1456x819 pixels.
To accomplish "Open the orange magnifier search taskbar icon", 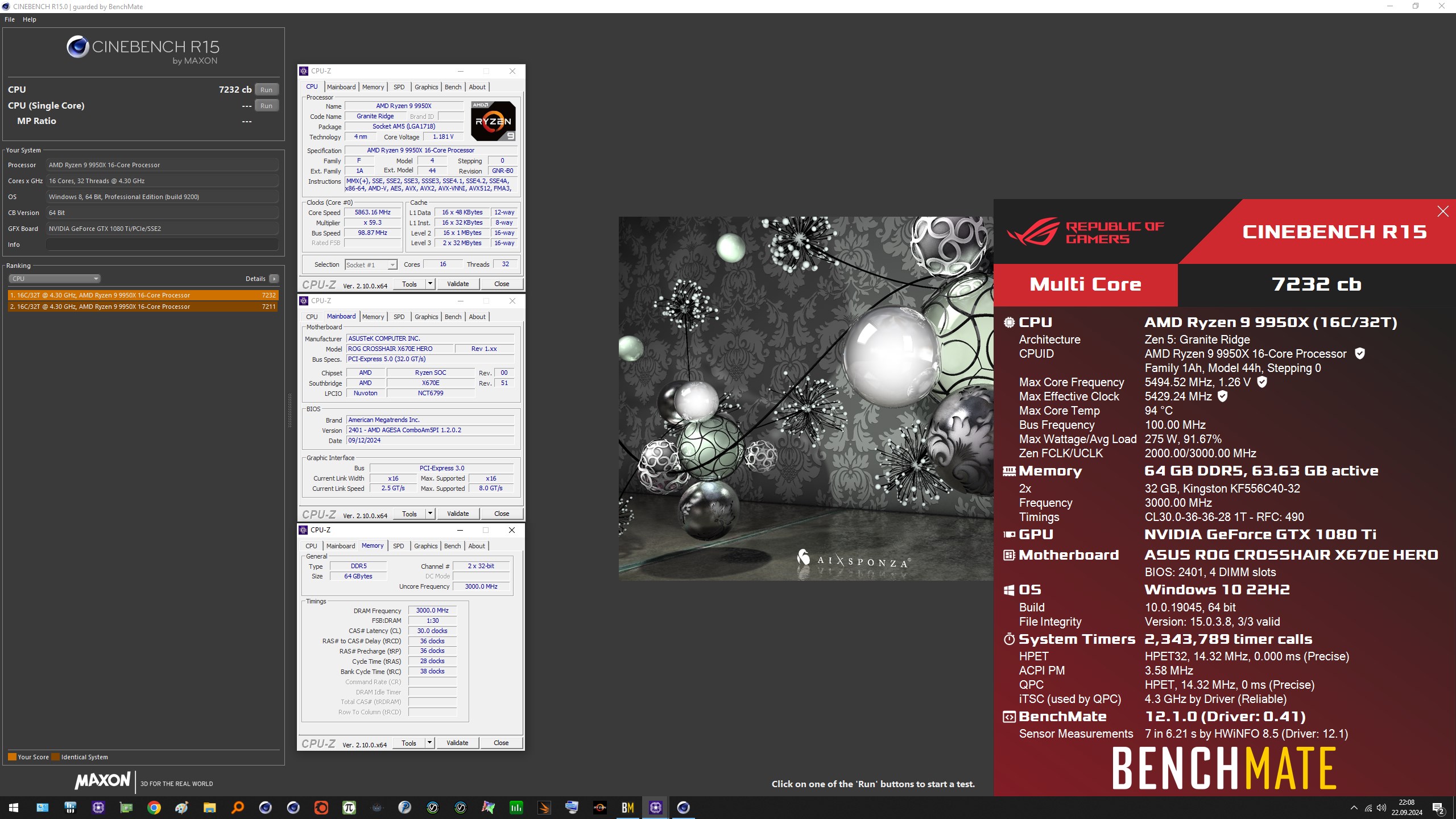I will tap(237, 808).
